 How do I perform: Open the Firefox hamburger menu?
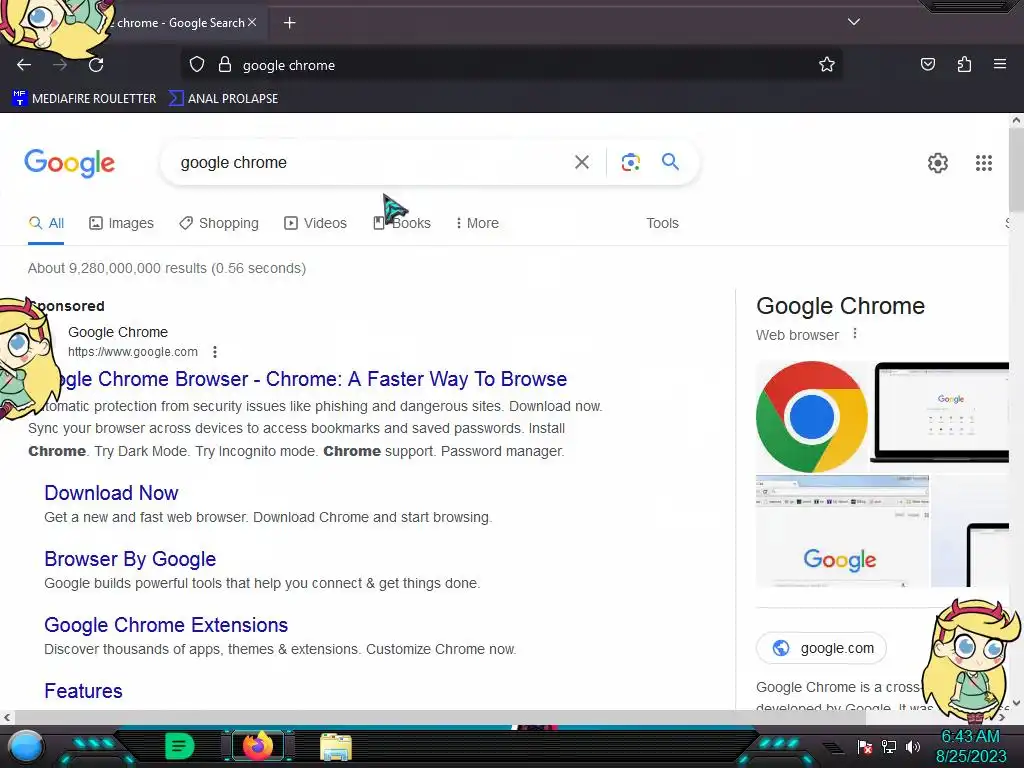point(1000,64)
